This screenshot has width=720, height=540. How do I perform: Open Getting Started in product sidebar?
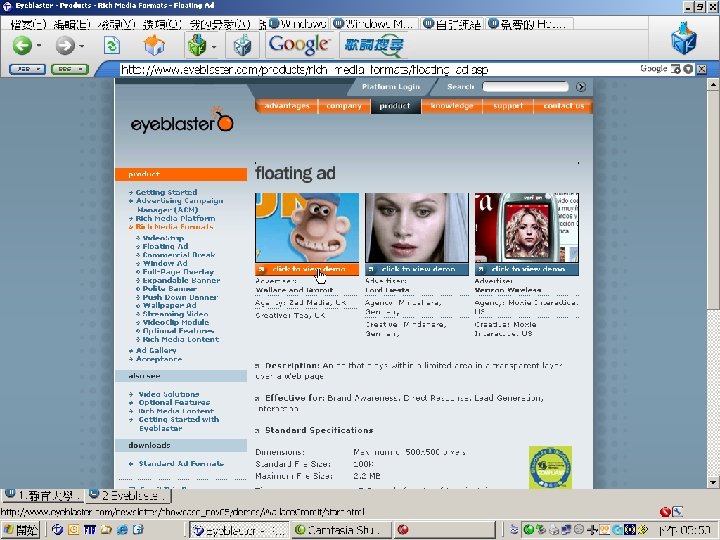[166, 192]
